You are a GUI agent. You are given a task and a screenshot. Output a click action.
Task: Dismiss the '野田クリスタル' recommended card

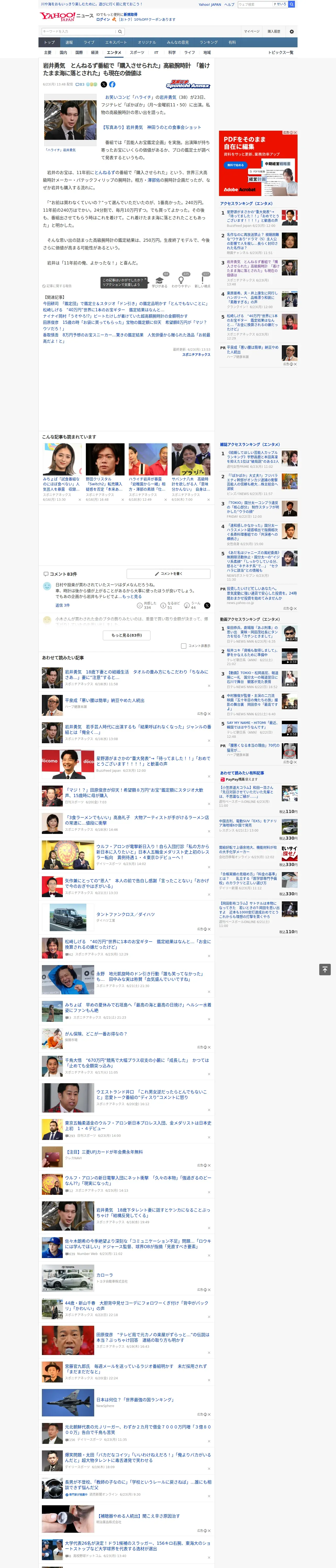point(122,500)
